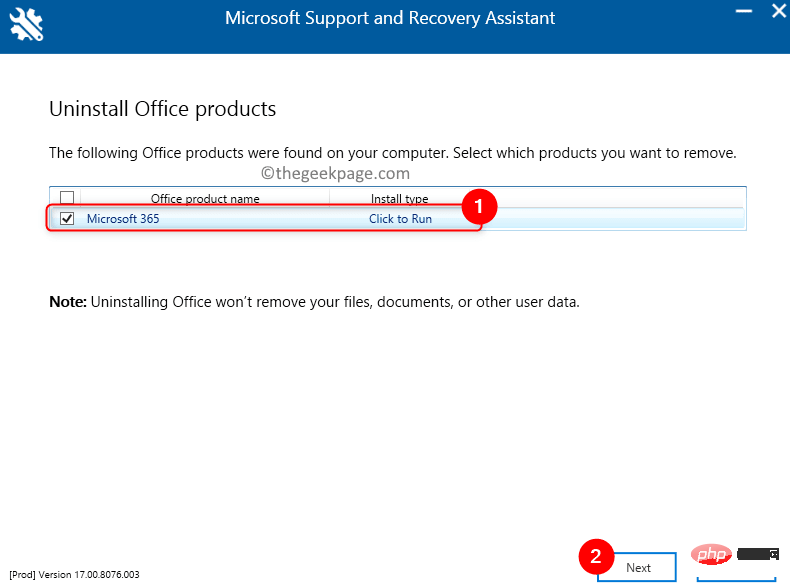Click the Prod Version 17.00.8076.003 label
The width and height of the screenshot is (790, 587).
point(75,574)
